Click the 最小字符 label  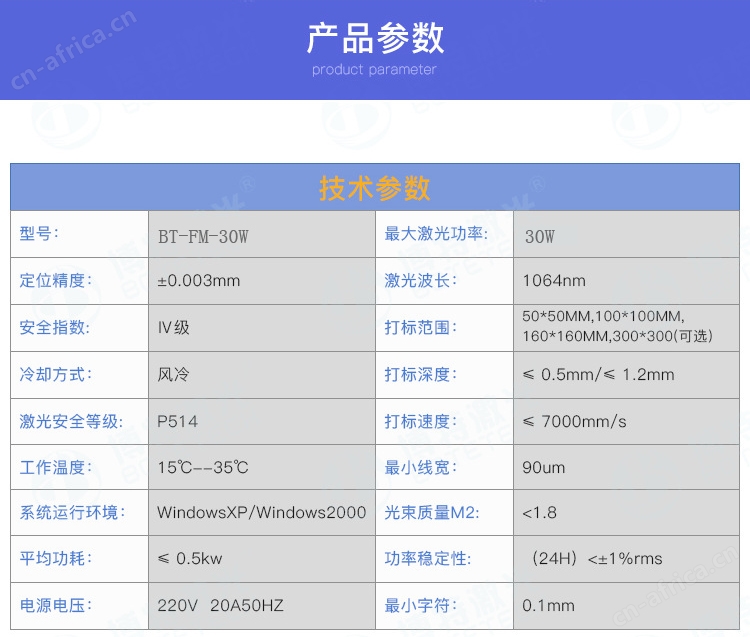(x=420, y=605)
